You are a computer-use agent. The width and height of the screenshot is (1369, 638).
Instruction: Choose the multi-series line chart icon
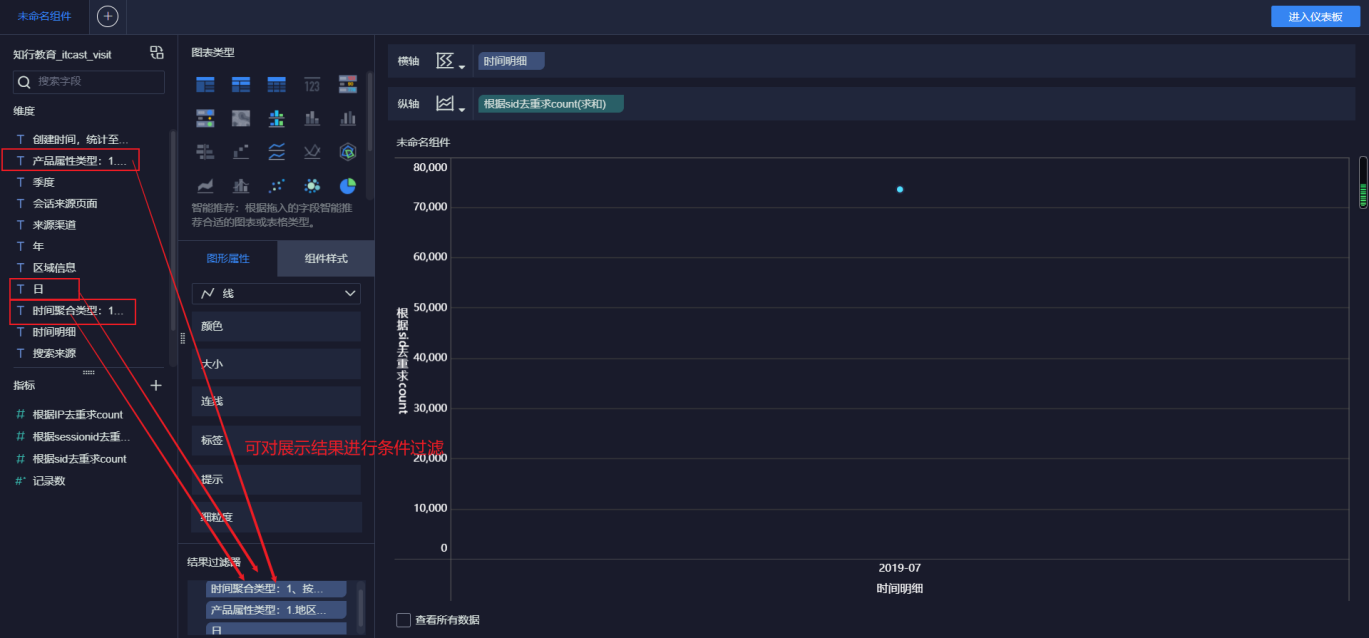point(277,152)
